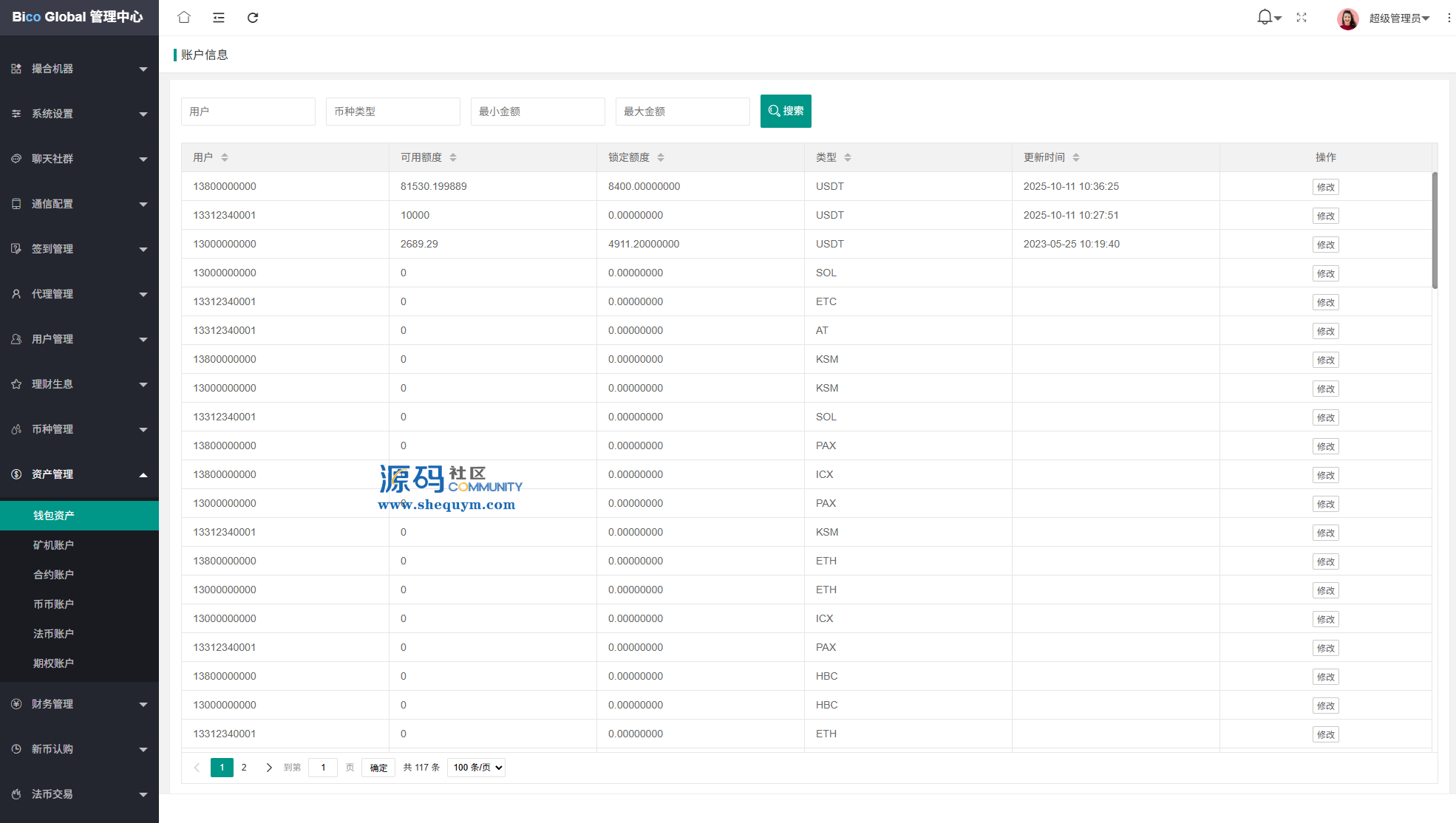
Task: Open the vertical three-dot more menu
Action: [x=1449, y=18]
